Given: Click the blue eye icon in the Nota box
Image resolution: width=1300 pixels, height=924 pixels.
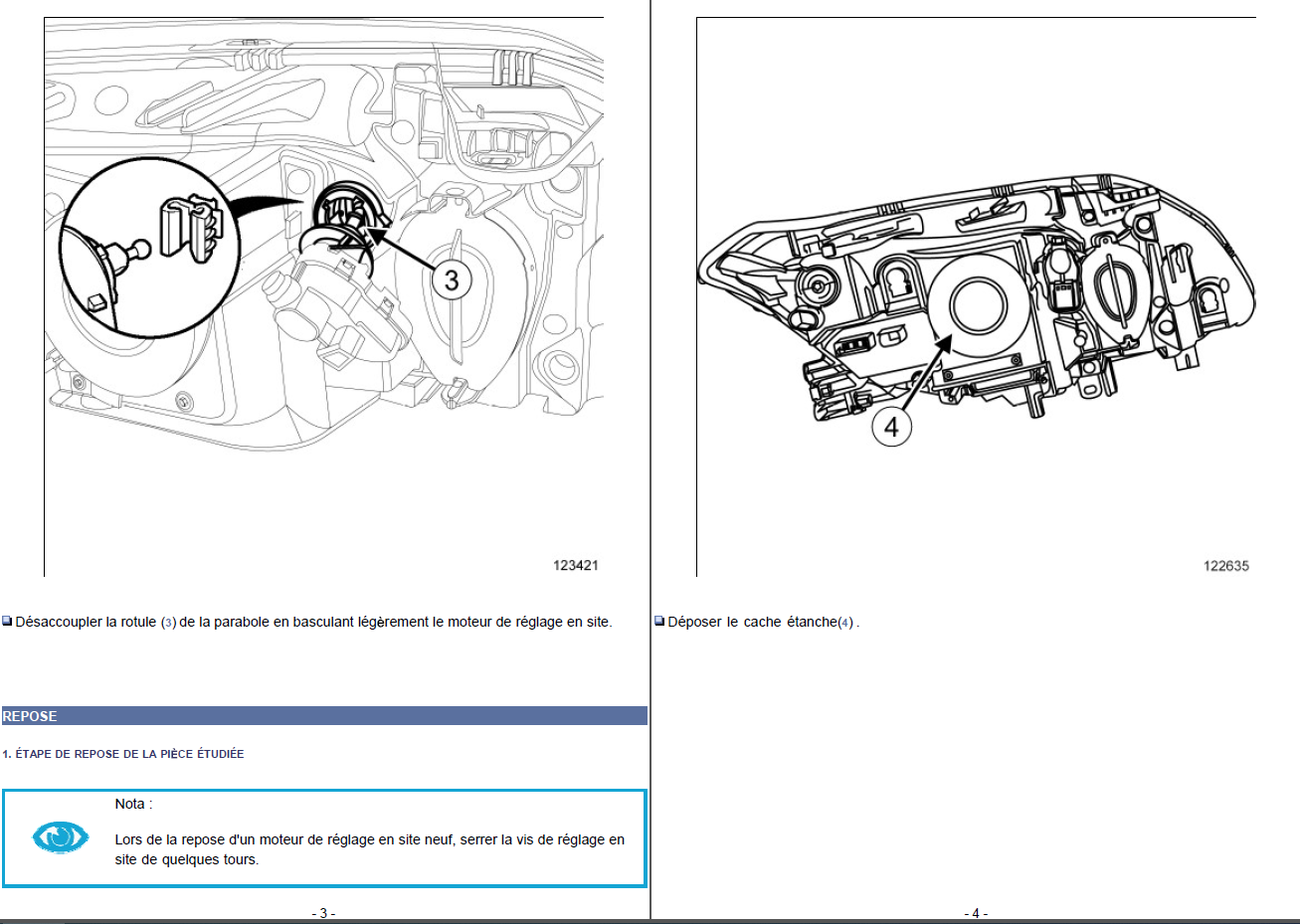Looking at the screenshot, I should click(61, 836).
